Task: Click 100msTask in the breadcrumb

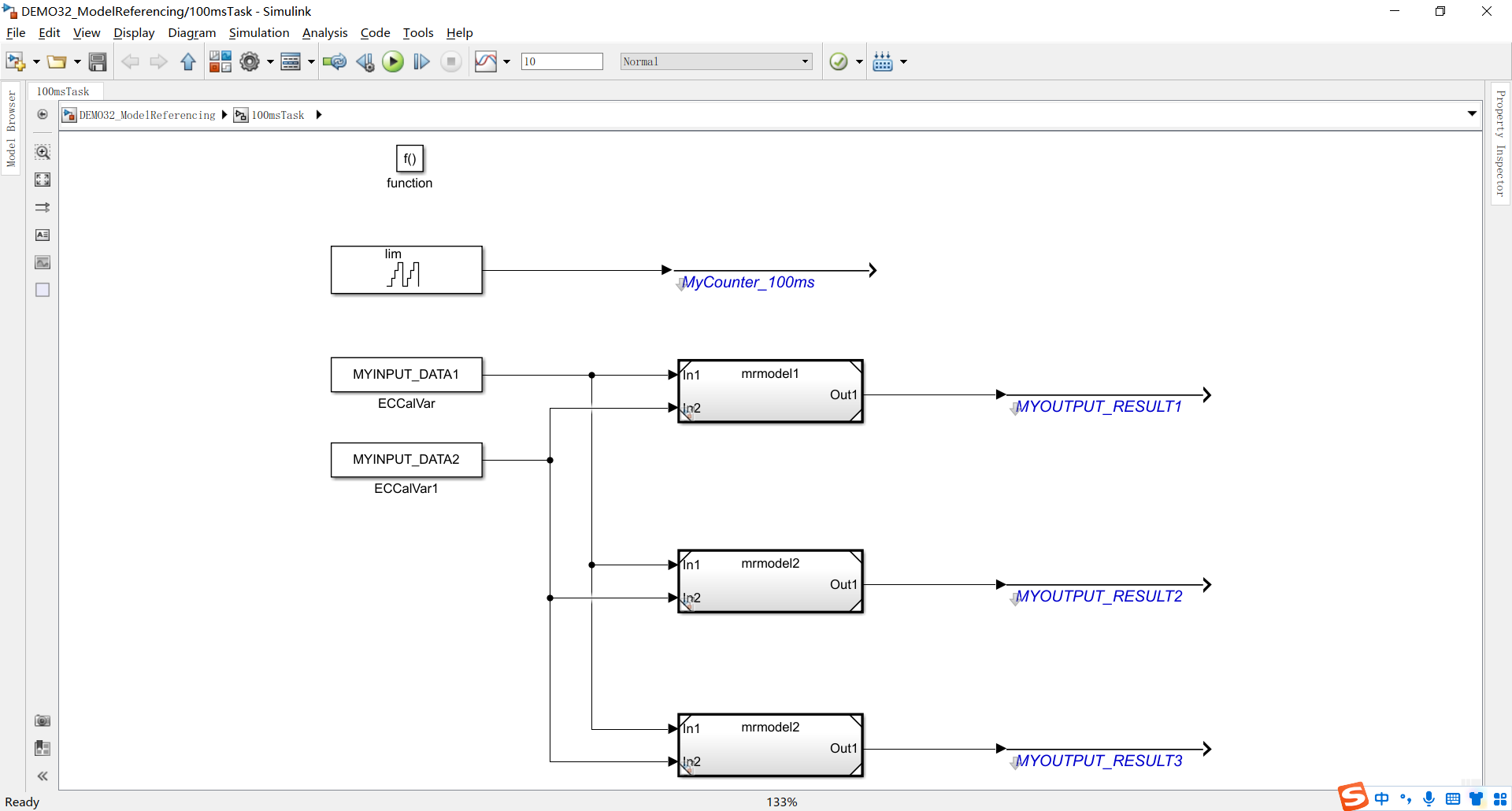Action: (277, 115)
